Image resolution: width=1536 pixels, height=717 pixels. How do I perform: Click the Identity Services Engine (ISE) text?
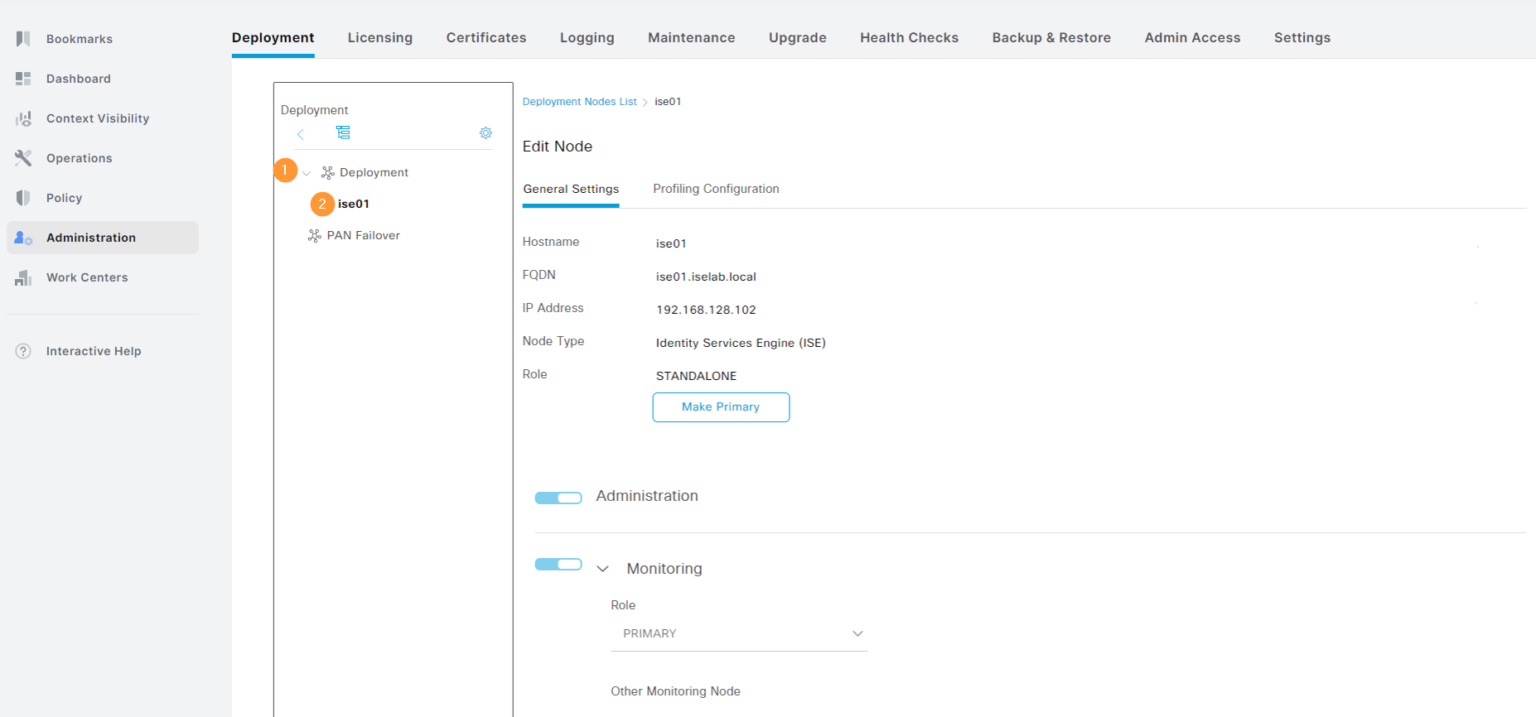click(x=741, y=343)
